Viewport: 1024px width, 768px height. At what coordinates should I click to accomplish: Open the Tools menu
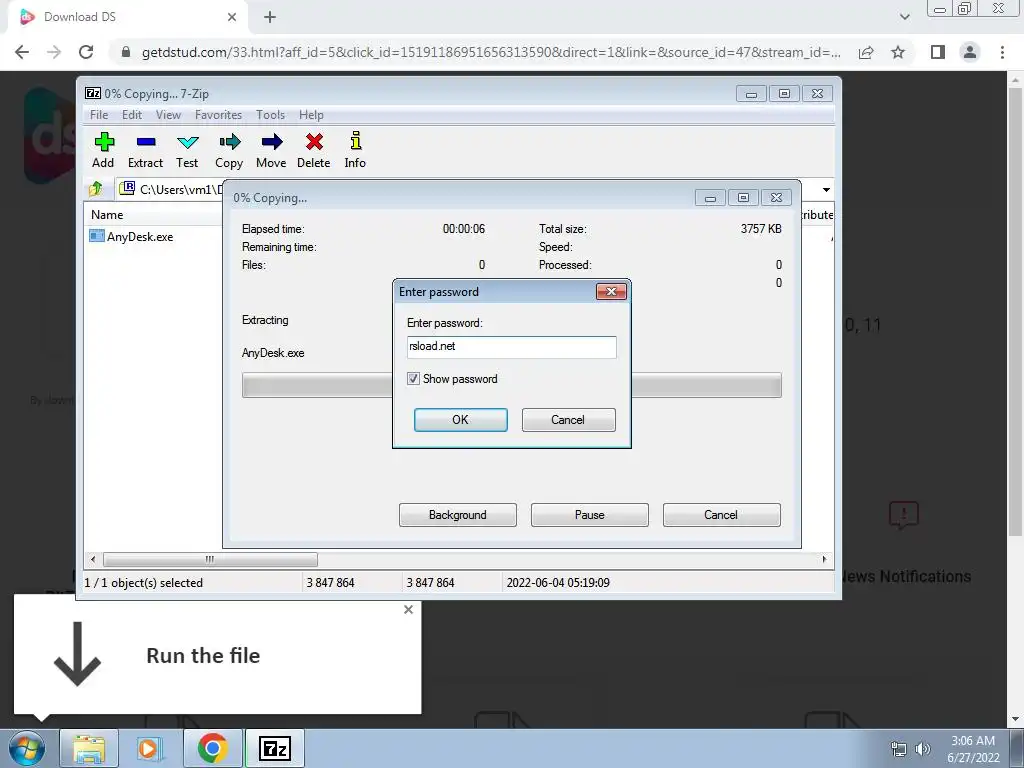pyautogui.click(x=270, y=115)
